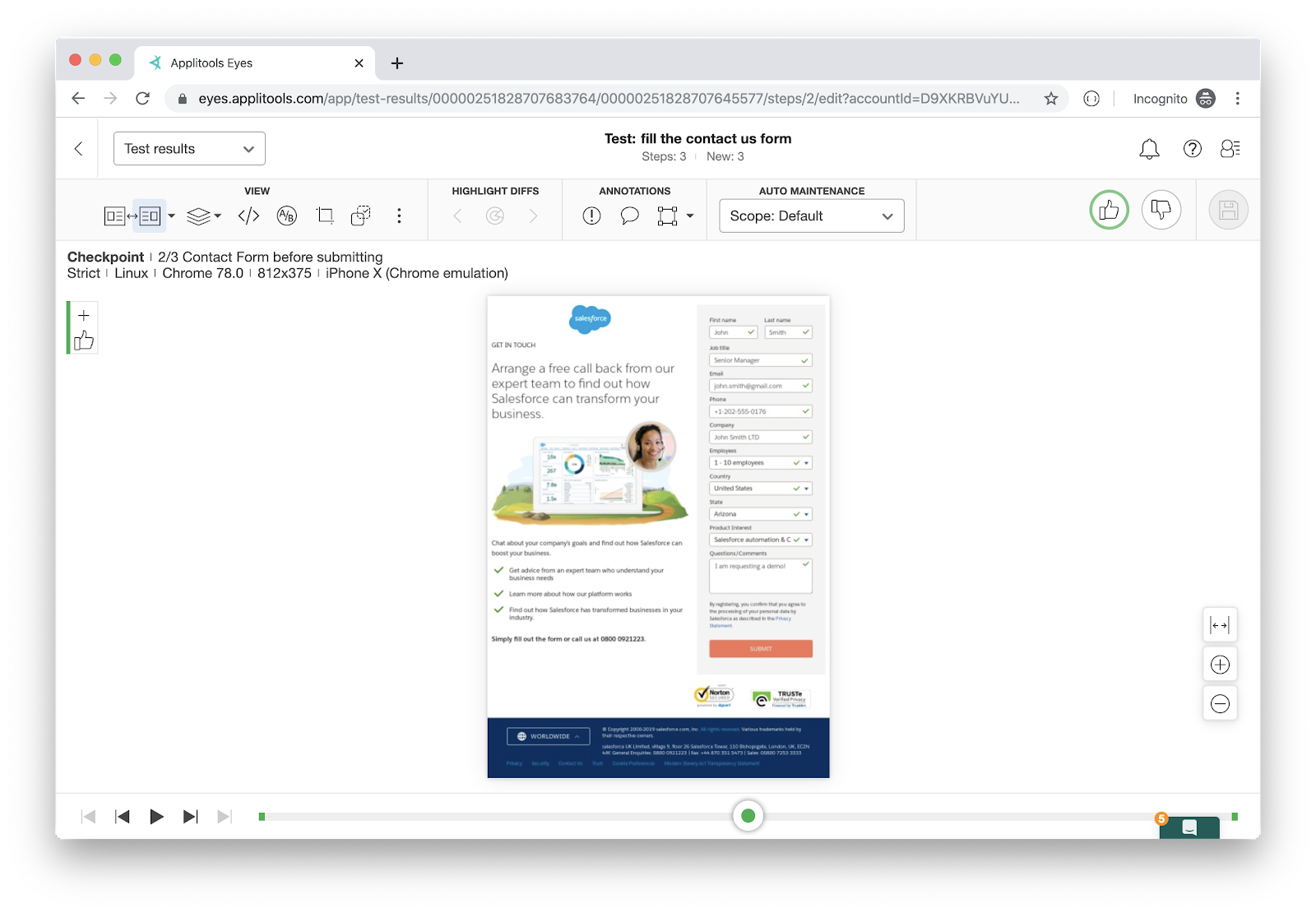1316x913 pixels.
Task: Add a remark with speech bubble icon
Action: pos(629,216)
